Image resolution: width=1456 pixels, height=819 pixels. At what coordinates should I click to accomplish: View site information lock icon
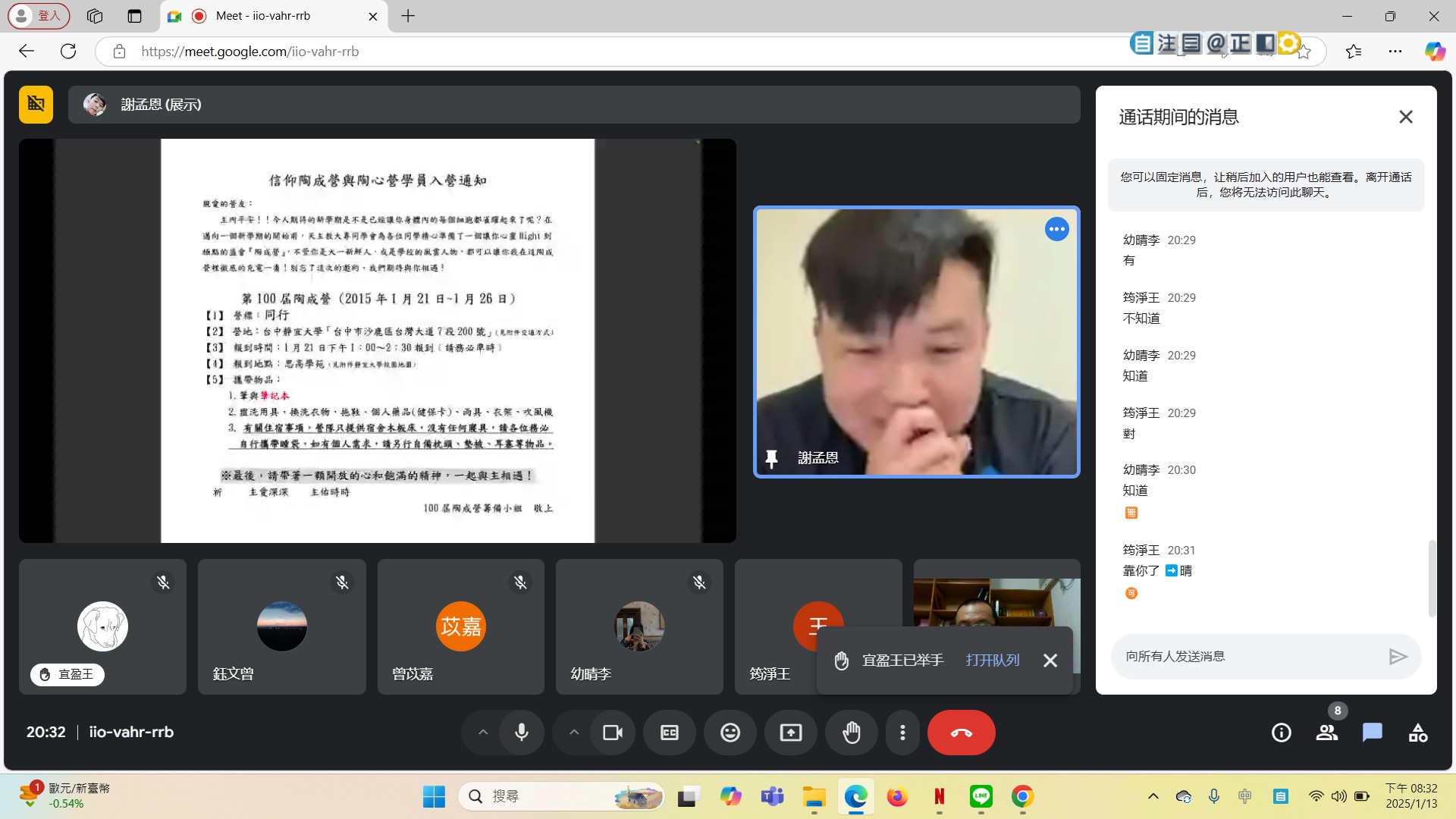[x=119, y=52]
